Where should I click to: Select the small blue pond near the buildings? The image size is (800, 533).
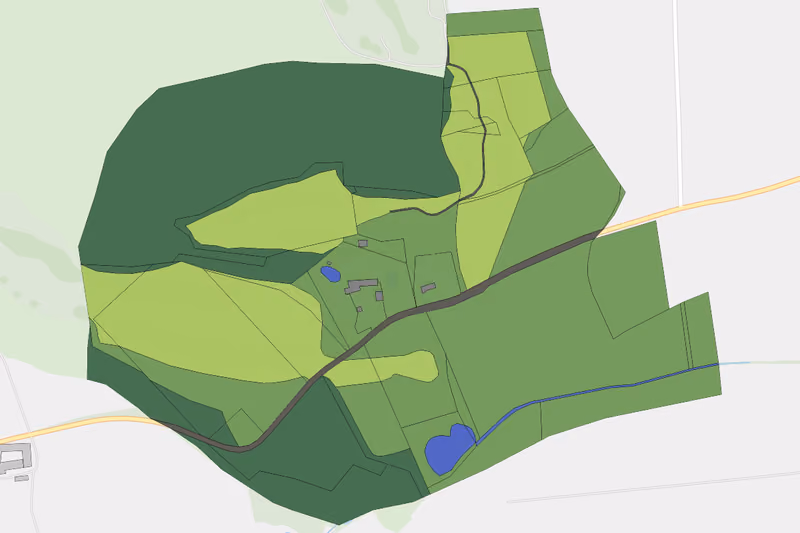coord(331,274)
